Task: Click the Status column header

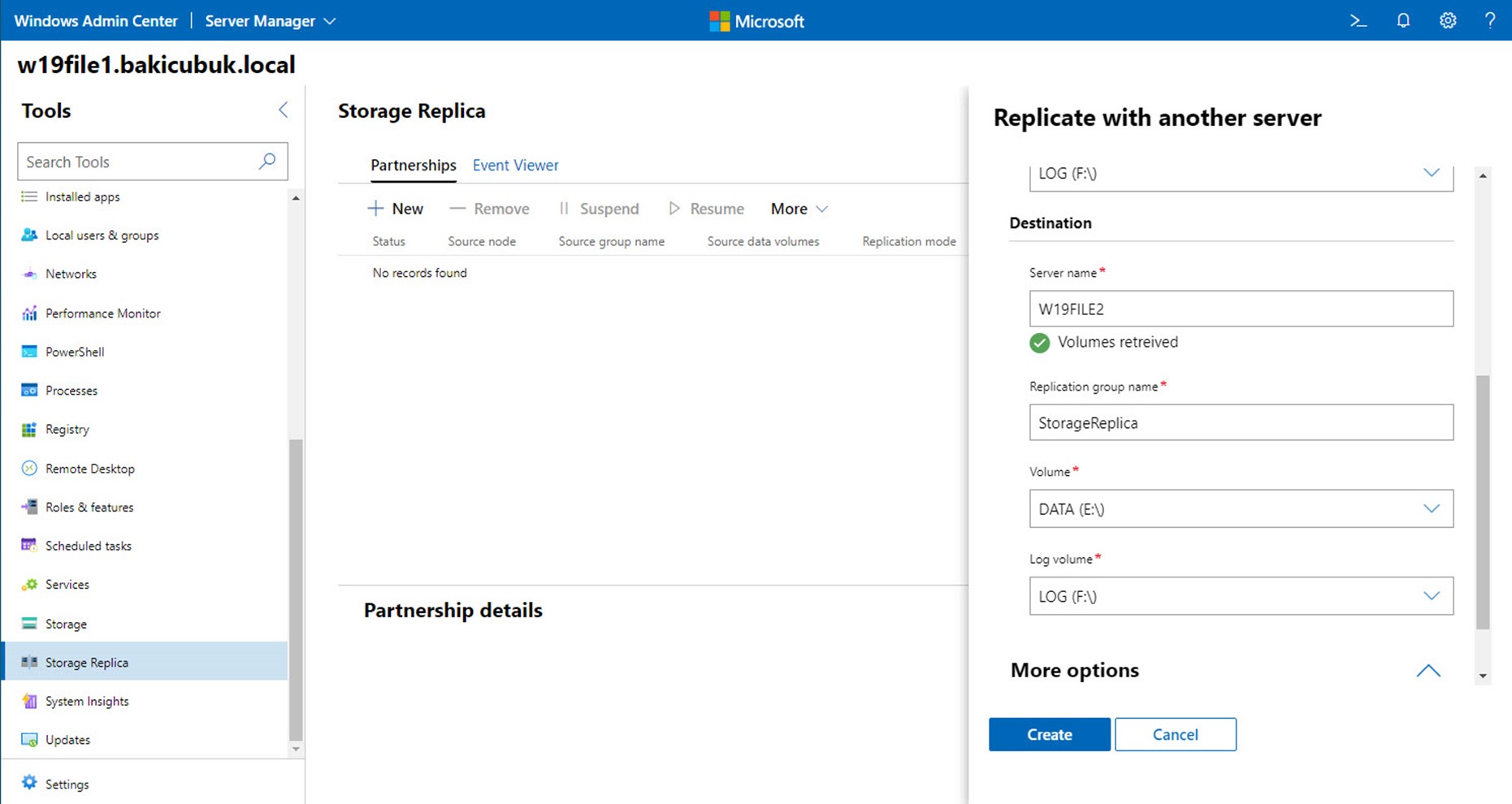Action: coord(388,241)
